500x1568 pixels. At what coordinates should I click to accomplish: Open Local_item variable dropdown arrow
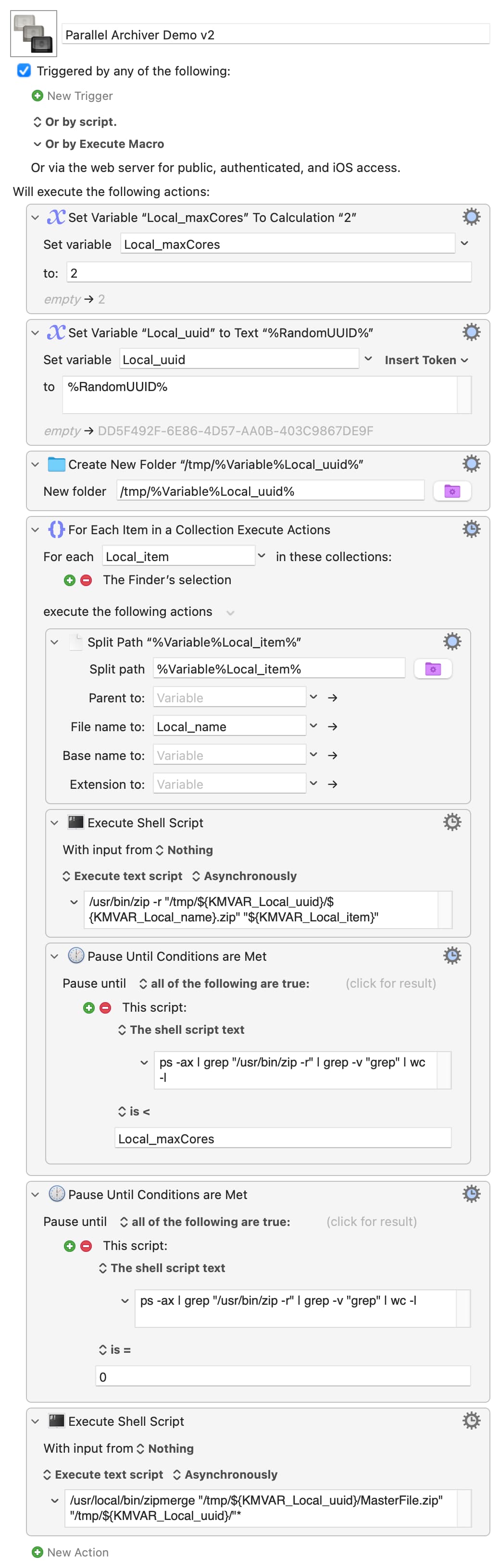261,556
